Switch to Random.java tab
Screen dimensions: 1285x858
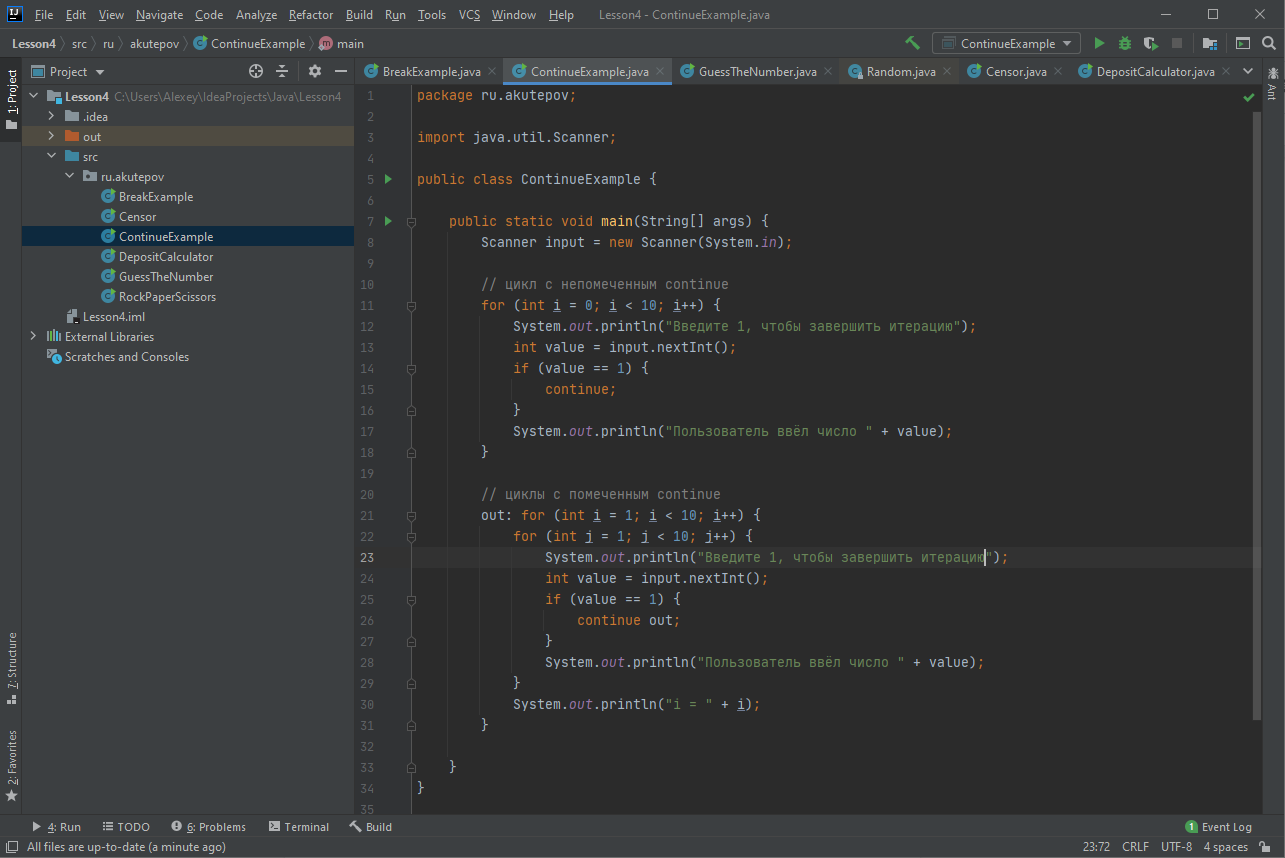pos(900,72)
